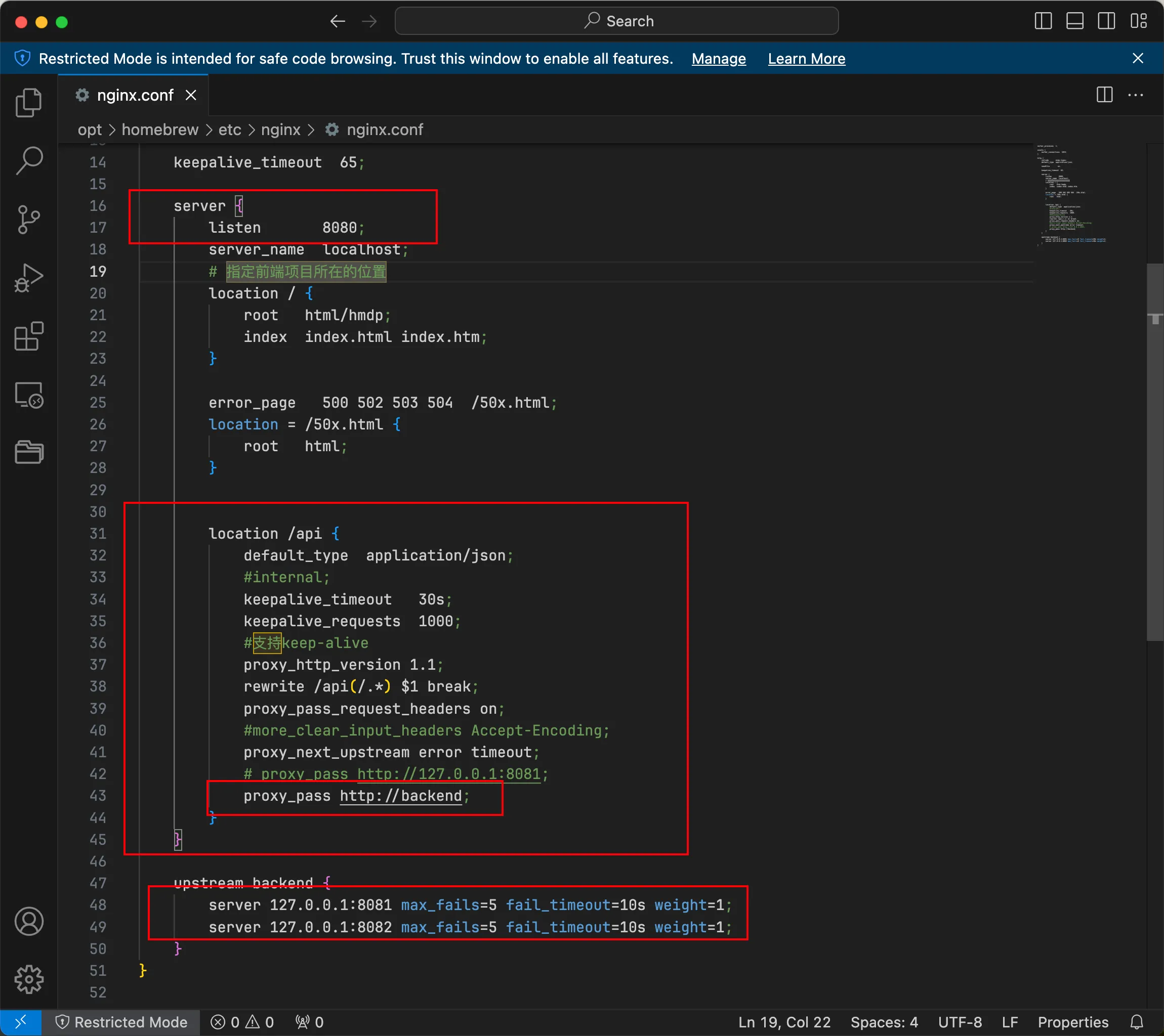Image resolution: width=1164 pixels, height=1036 pixels.
Task: Place cursor on line 16 server block
Action: click(x=209, y=206)
